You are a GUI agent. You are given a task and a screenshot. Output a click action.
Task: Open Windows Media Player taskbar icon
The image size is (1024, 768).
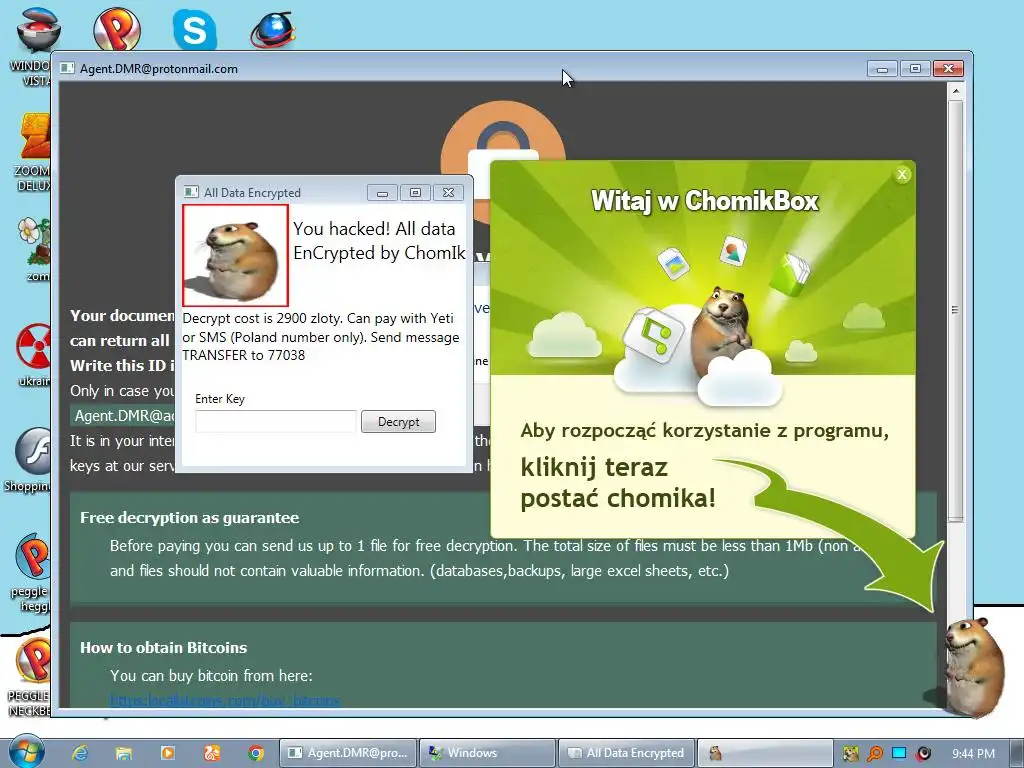click(x=168, y=753)
